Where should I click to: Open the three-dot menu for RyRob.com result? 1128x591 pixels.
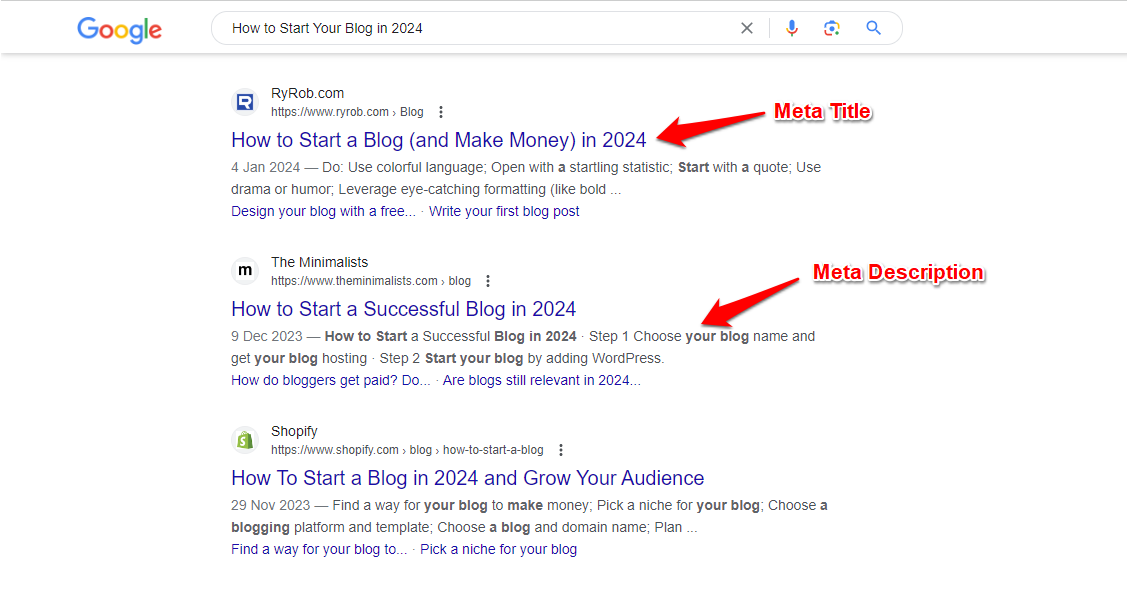(441, 112)
